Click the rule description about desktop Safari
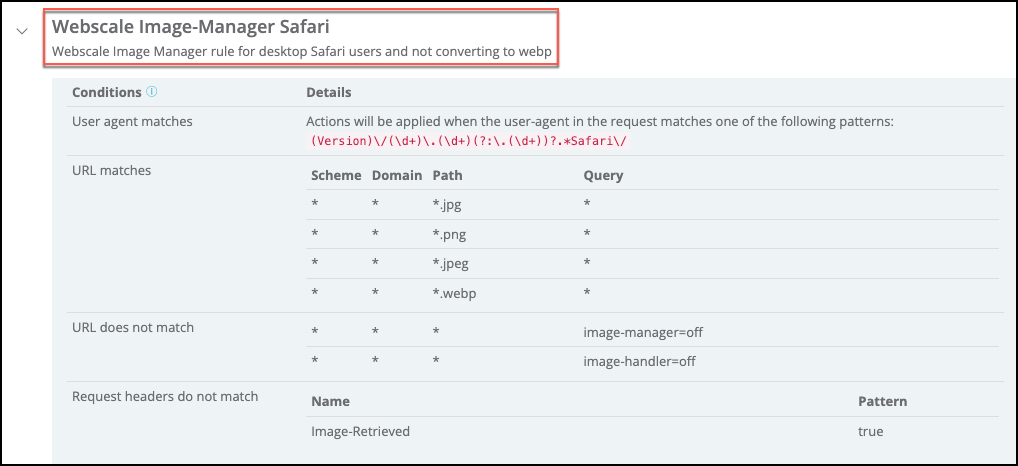 [301, 50]
